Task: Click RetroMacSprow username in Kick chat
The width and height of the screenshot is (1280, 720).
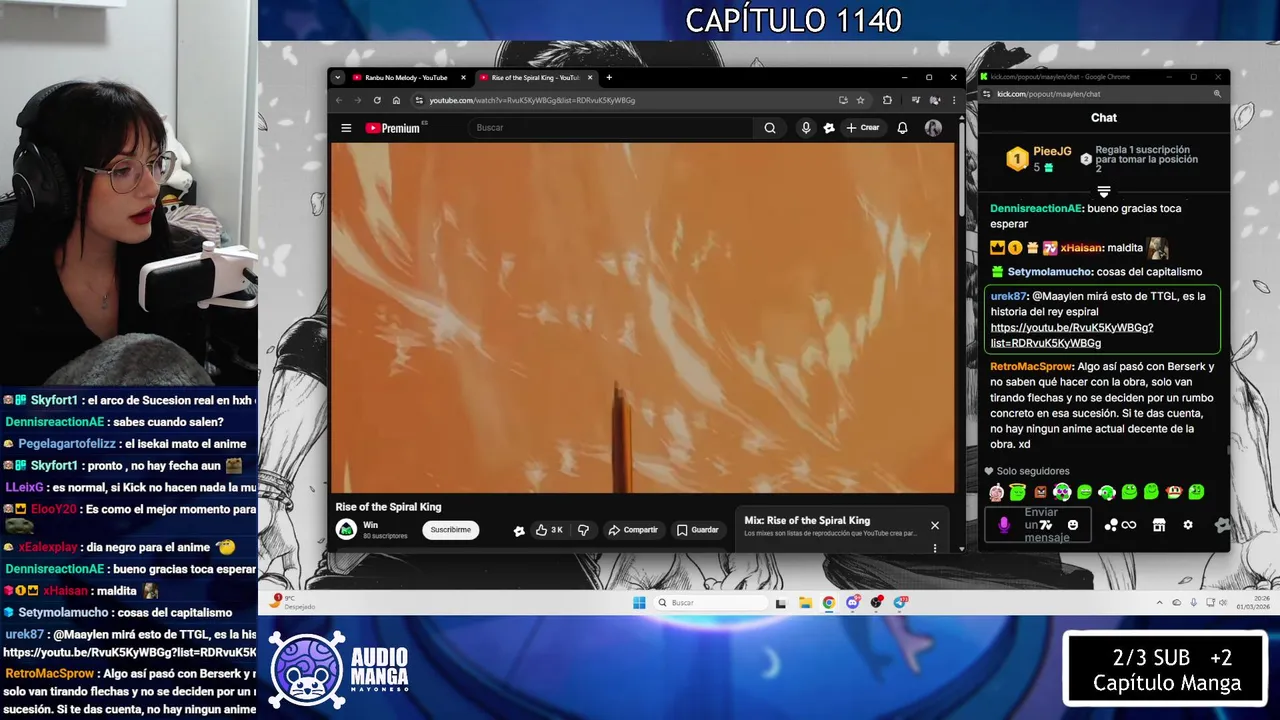Action: (x=1032, y=367)
